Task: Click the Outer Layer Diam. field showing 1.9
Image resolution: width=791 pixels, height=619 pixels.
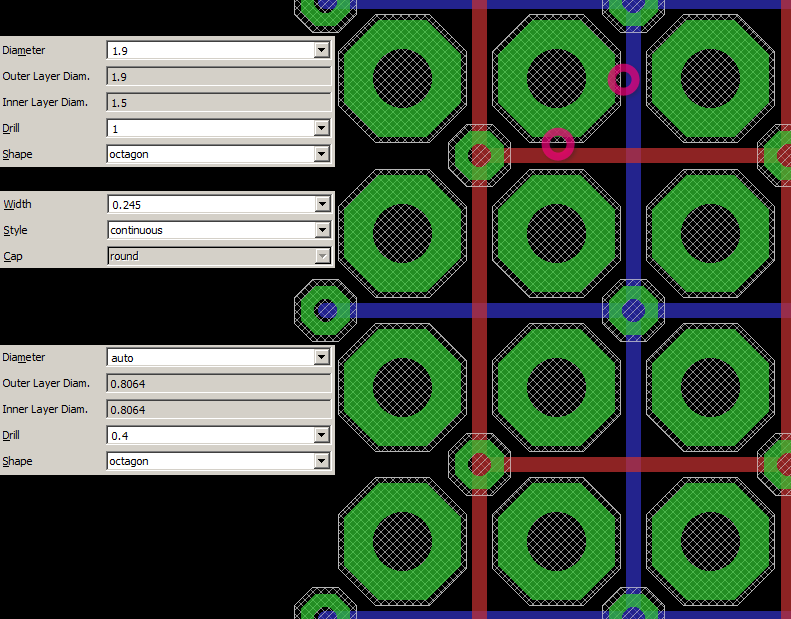Action: [218, 76]
